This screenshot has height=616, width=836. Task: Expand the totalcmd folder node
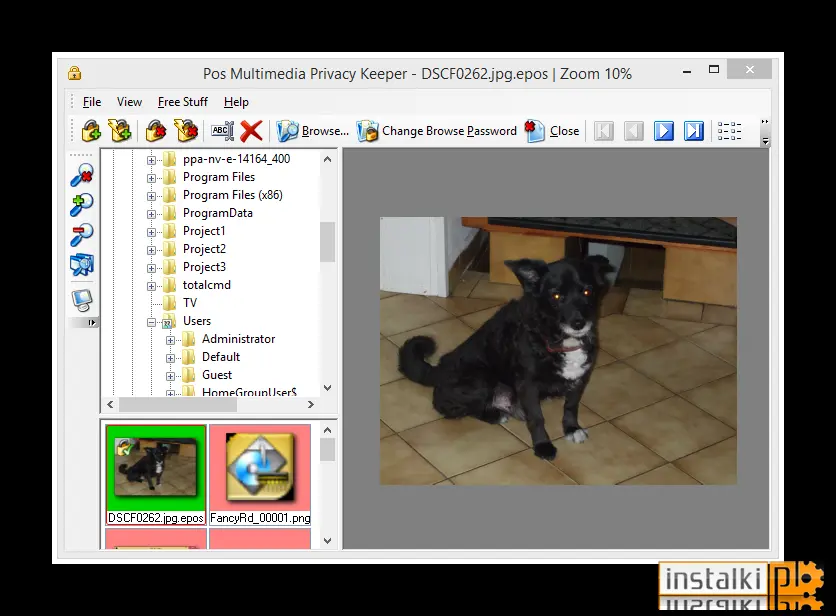[x=151, y=286]
